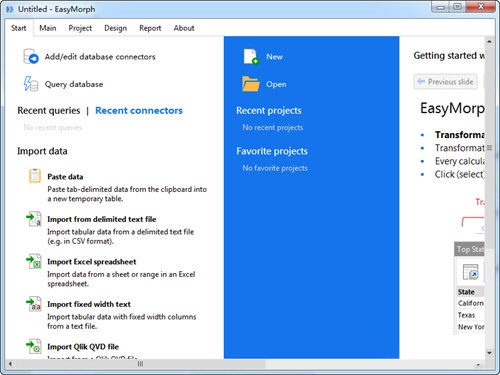Click the Top States table title

tap(470, 249)
